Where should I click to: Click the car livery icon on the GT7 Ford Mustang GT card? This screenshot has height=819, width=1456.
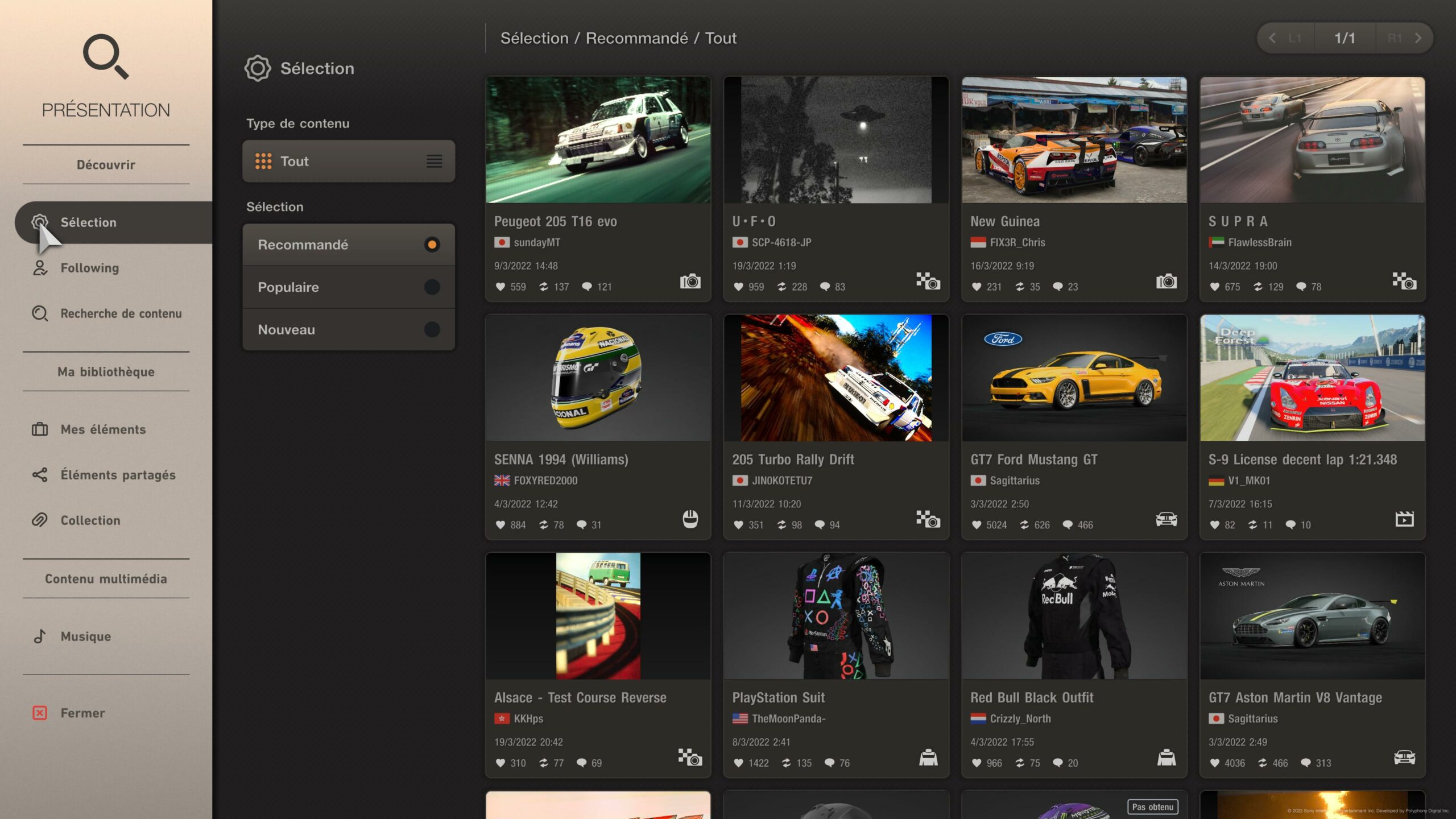(1167, 519)
